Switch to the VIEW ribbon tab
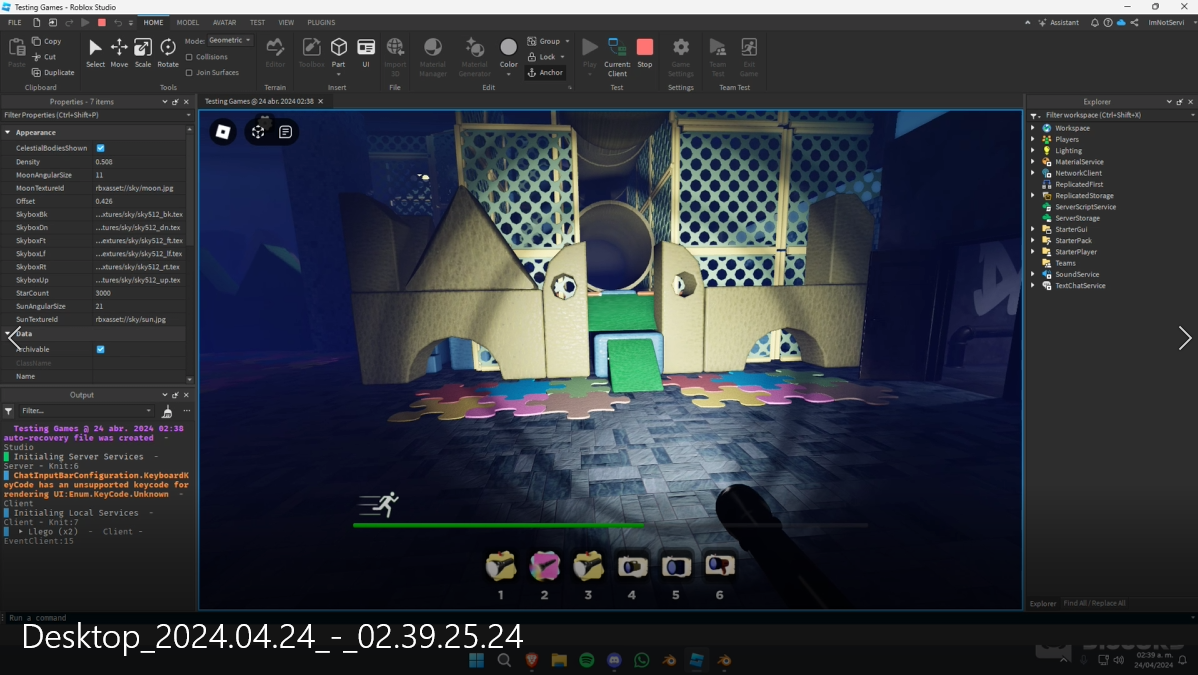Viewport: 1198px width, 675px height. 286,23
